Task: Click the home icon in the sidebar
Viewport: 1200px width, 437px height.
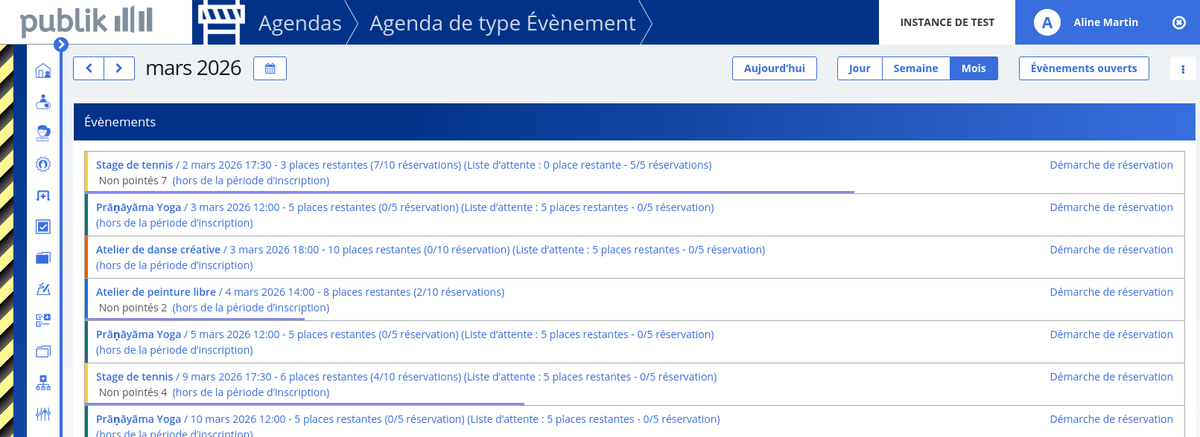Action: (43, 71)
